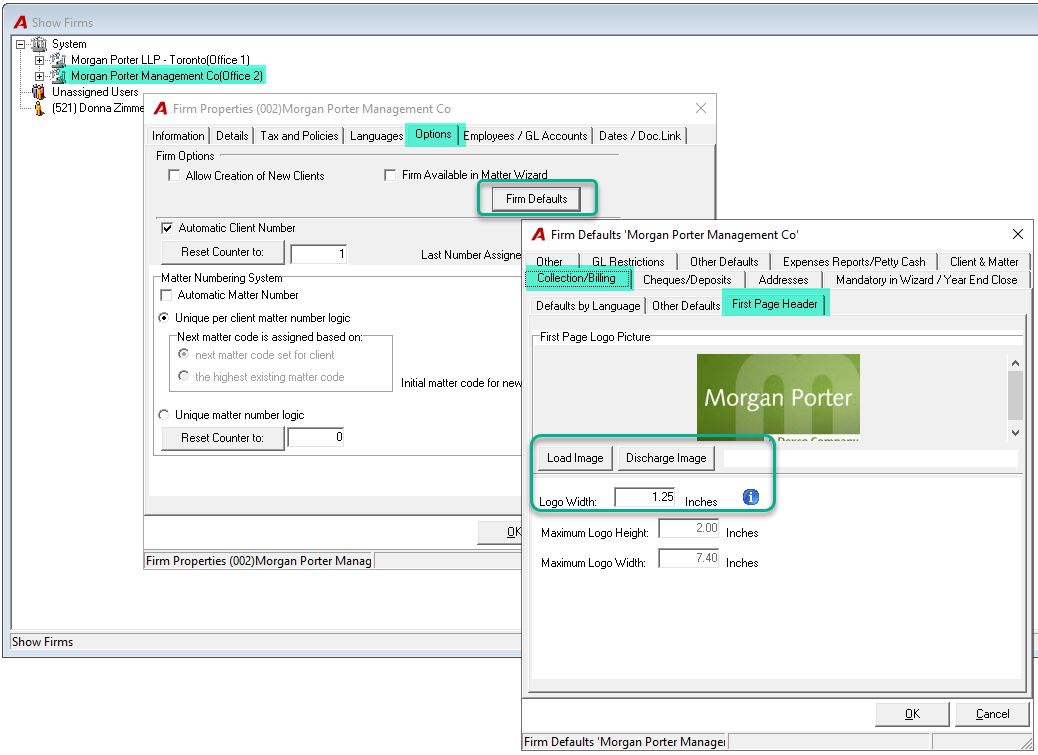
Task: Expand Morgan Porter Management Co node
Action: click(x=40, y=76)
